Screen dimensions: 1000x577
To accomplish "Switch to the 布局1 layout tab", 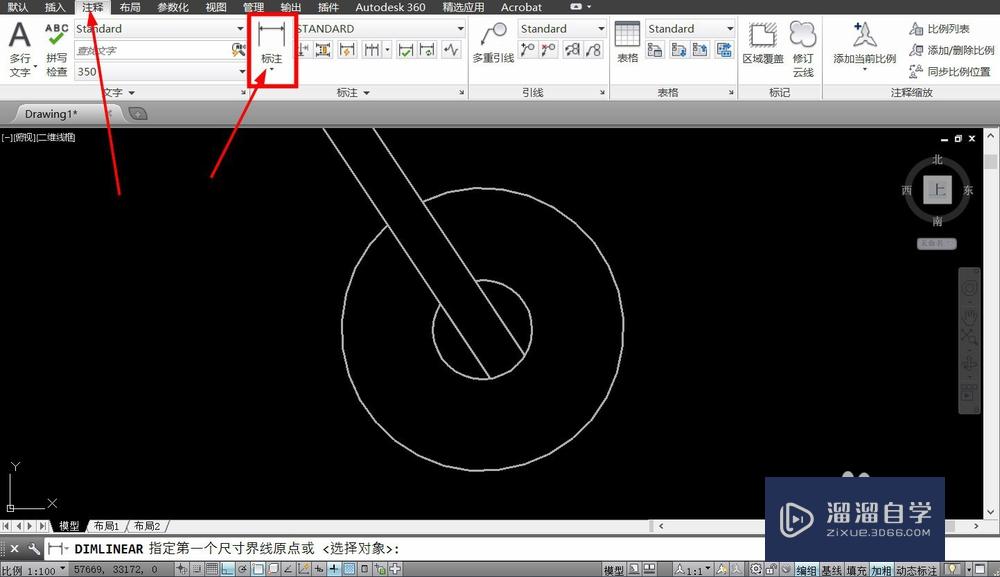I will [106, 525].
